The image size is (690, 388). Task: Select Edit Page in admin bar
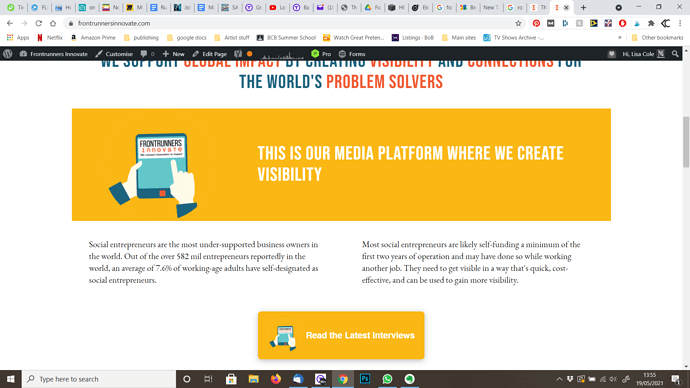(209, 54)
